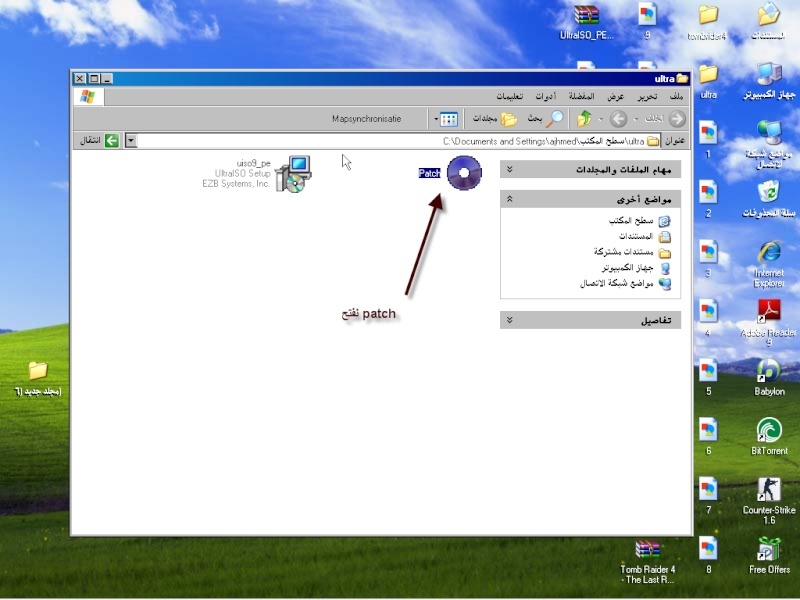Click the Back arrow toolbar button
800x600 pixels.
point(677,119)
